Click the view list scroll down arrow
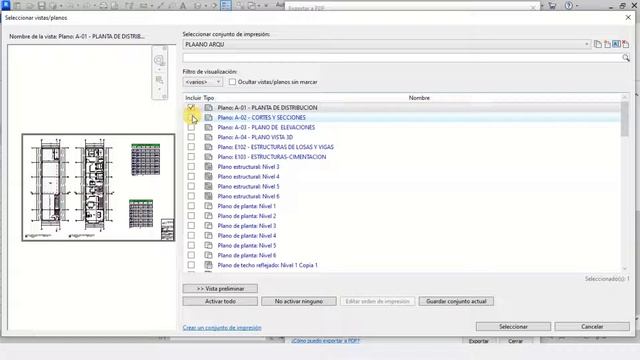 [x=624, y=268]
